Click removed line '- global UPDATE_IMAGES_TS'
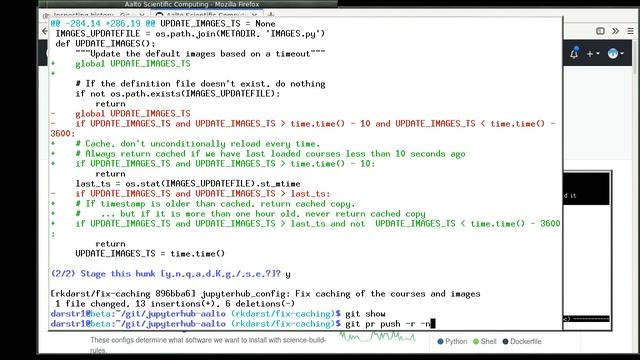 pyautogui.click(x=121, y=113)
